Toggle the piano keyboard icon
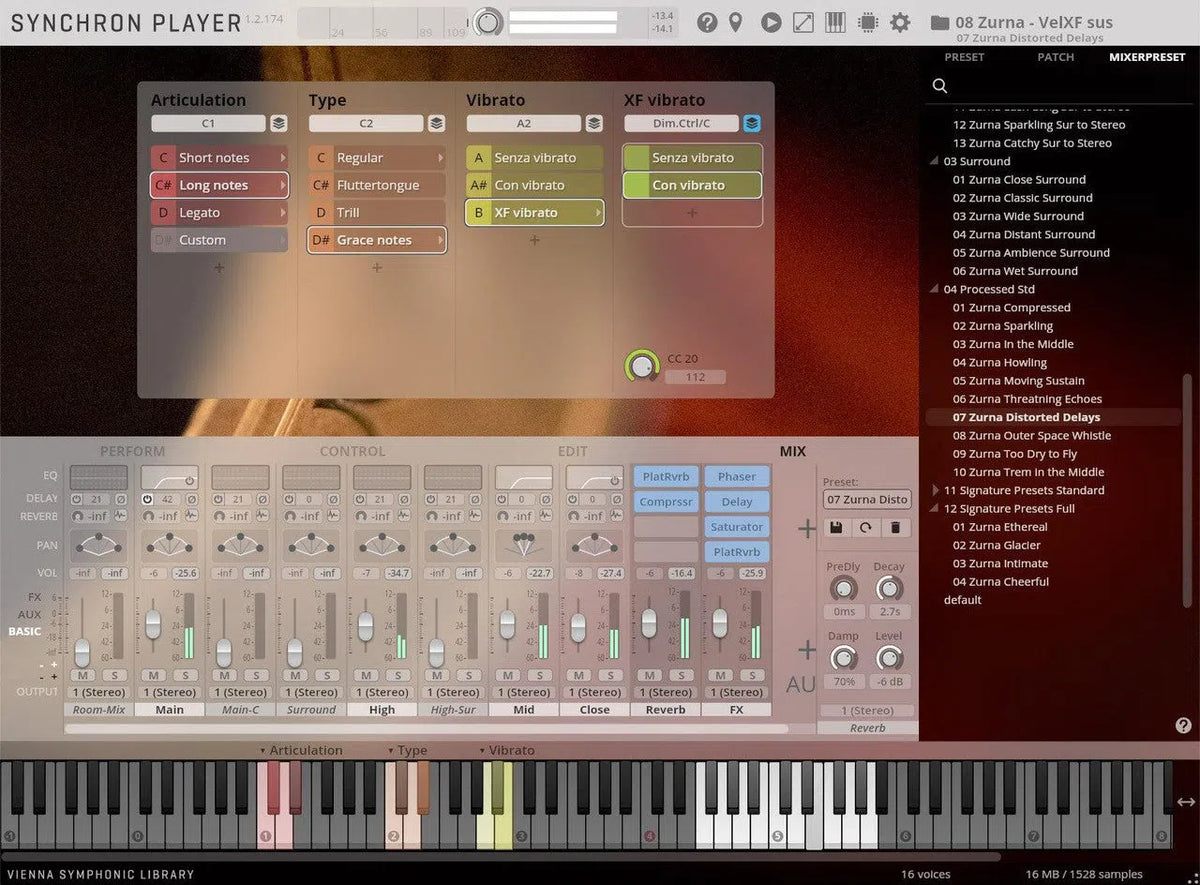 click(x=835, y=22)
